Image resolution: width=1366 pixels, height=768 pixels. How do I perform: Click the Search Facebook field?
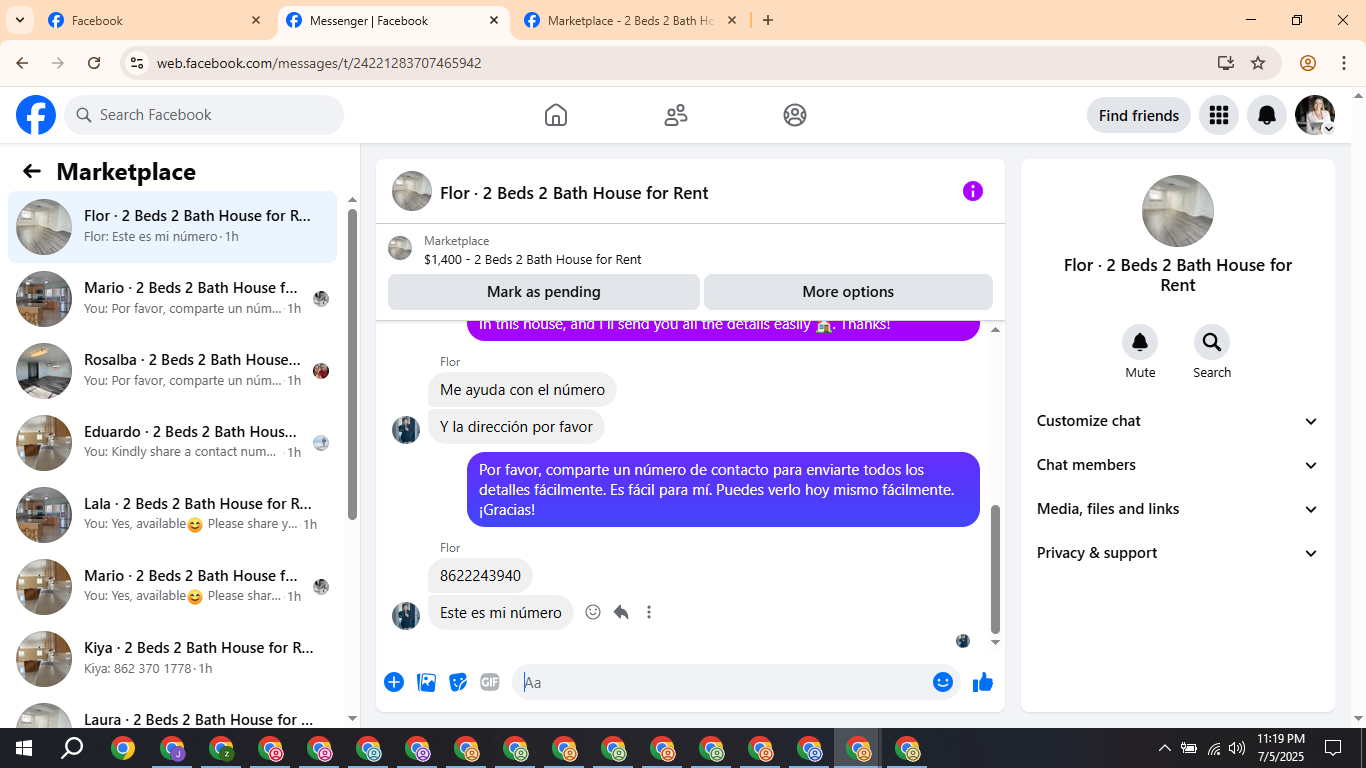pyautogui.click(x=204, y=115)
